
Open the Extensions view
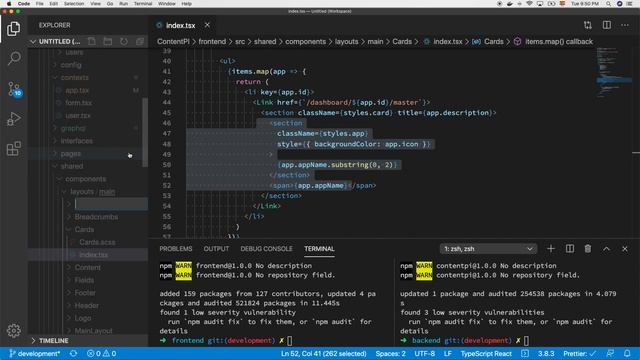[x=13, y=149]
